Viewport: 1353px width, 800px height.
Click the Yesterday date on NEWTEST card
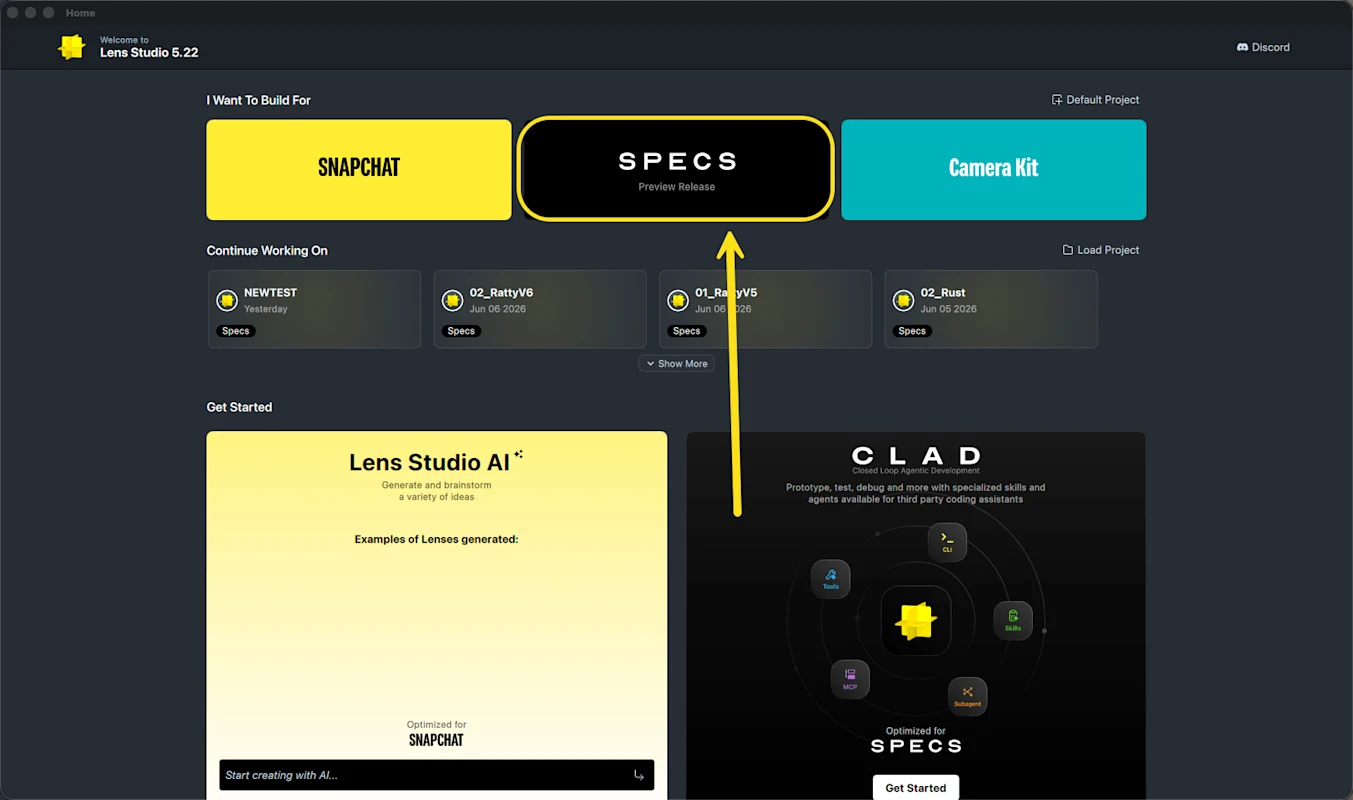[x=266, y=309]
